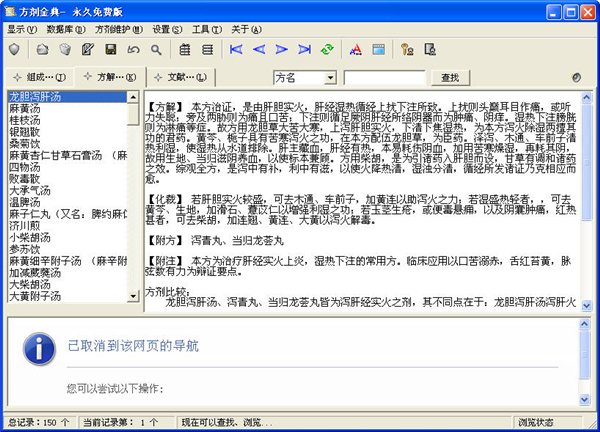Viewport: 600px width, 432px height.
Task: Switch to the 方解 tab
Action: click(x=110, y=77)
